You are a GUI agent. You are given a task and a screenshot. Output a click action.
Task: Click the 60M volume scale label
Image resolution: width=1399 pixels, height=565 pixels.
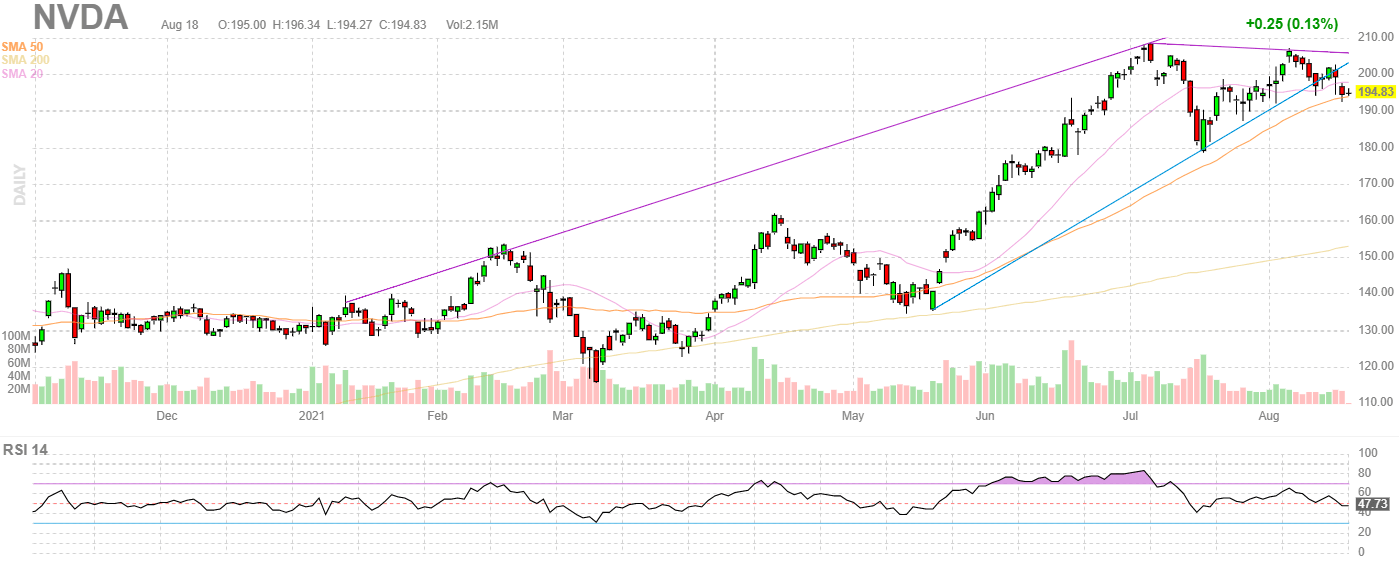[18, 362]
